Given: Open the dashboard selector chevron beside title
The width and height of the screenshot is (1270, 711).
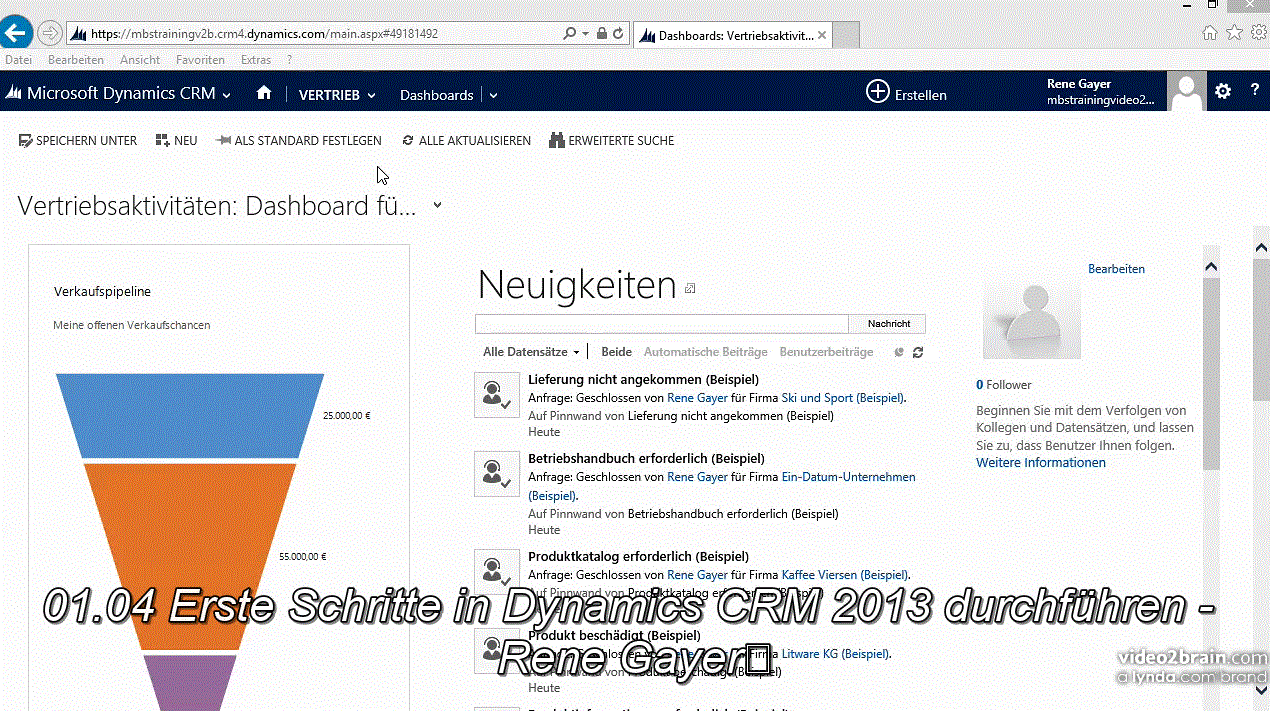Looking at the screenshot, I should [x=437, y=205].
